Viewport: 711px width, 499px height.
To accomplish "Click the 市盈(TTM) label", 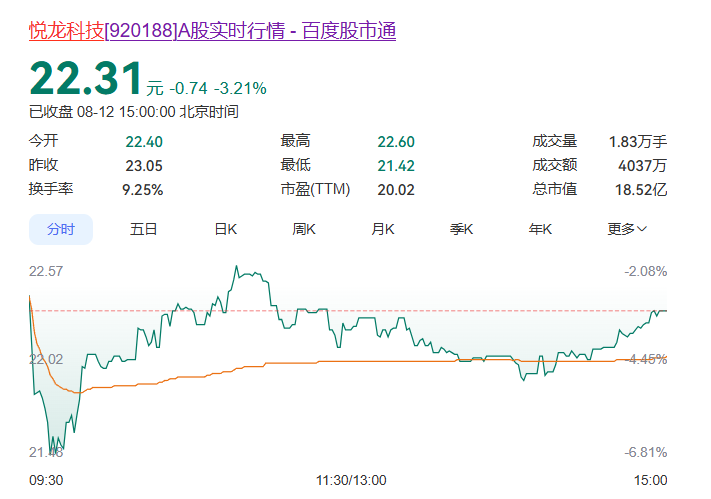I will 315,189.
